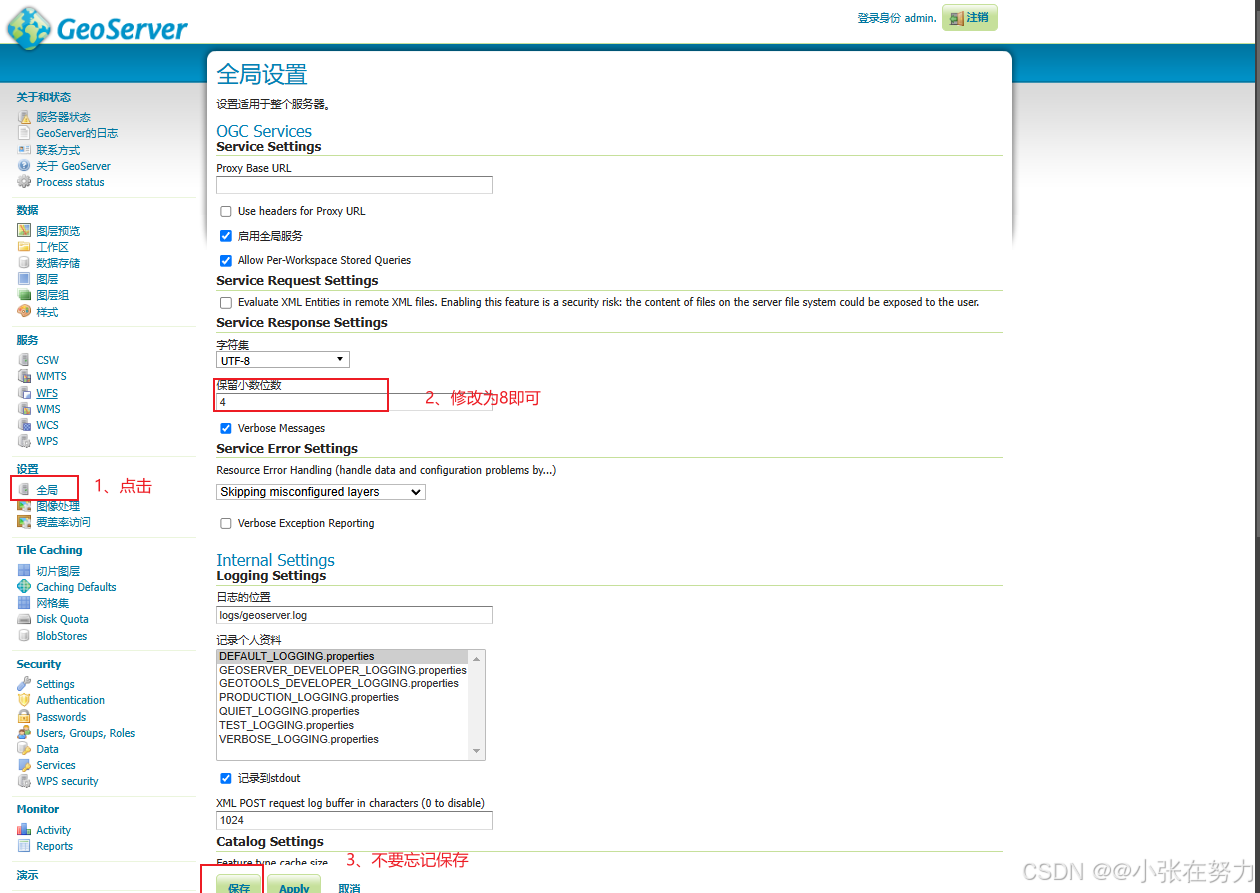Click the WPS service icon
This screenshot has height=893, width=1260.
tap(24, 441)
